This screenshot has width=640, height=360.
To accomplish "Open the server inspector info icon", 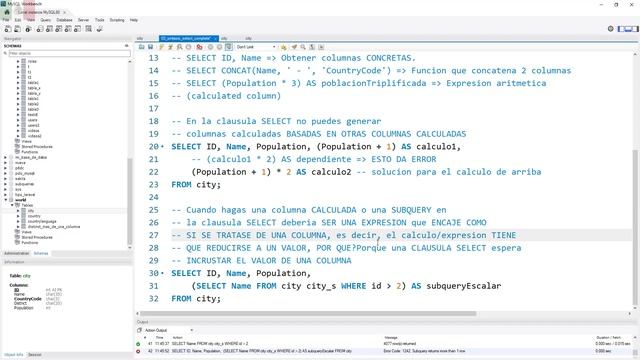I will (28, 29).
